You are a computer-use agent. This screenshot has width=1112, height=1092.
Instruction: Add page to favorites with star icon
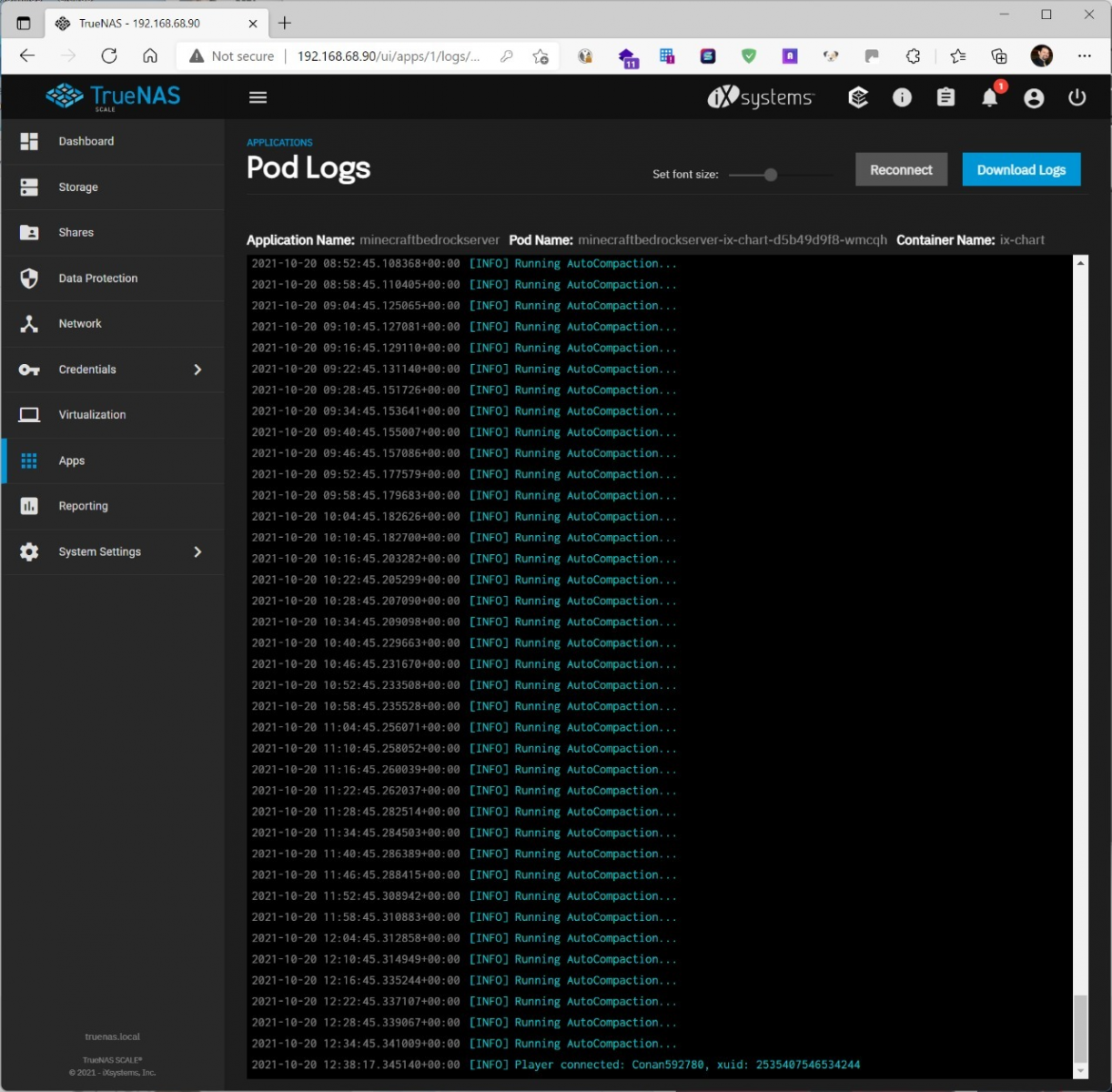[x=541, y=56]
